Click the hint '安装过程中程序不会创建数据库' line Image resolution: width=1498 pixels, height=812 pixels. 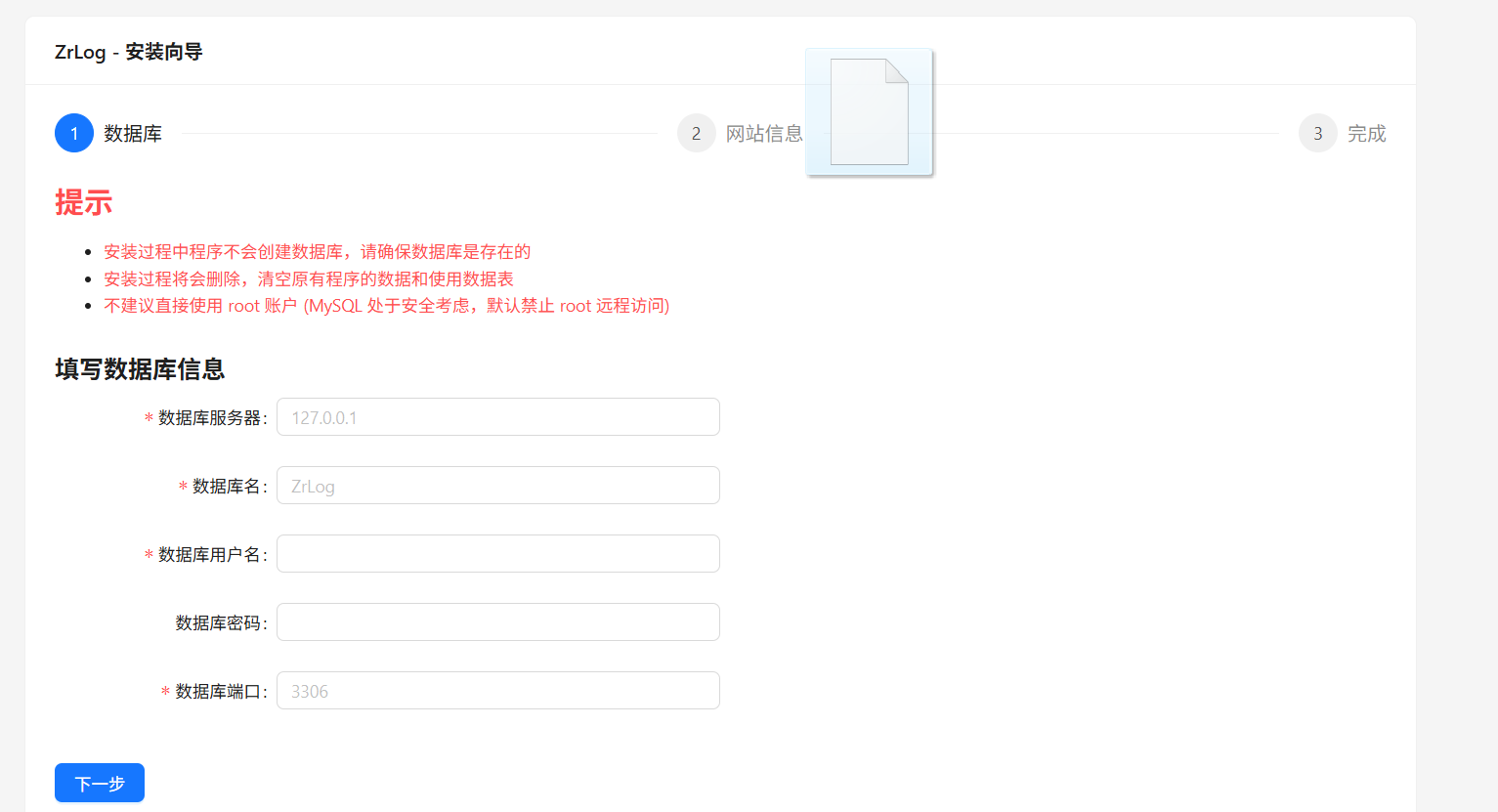coord(318,252)
